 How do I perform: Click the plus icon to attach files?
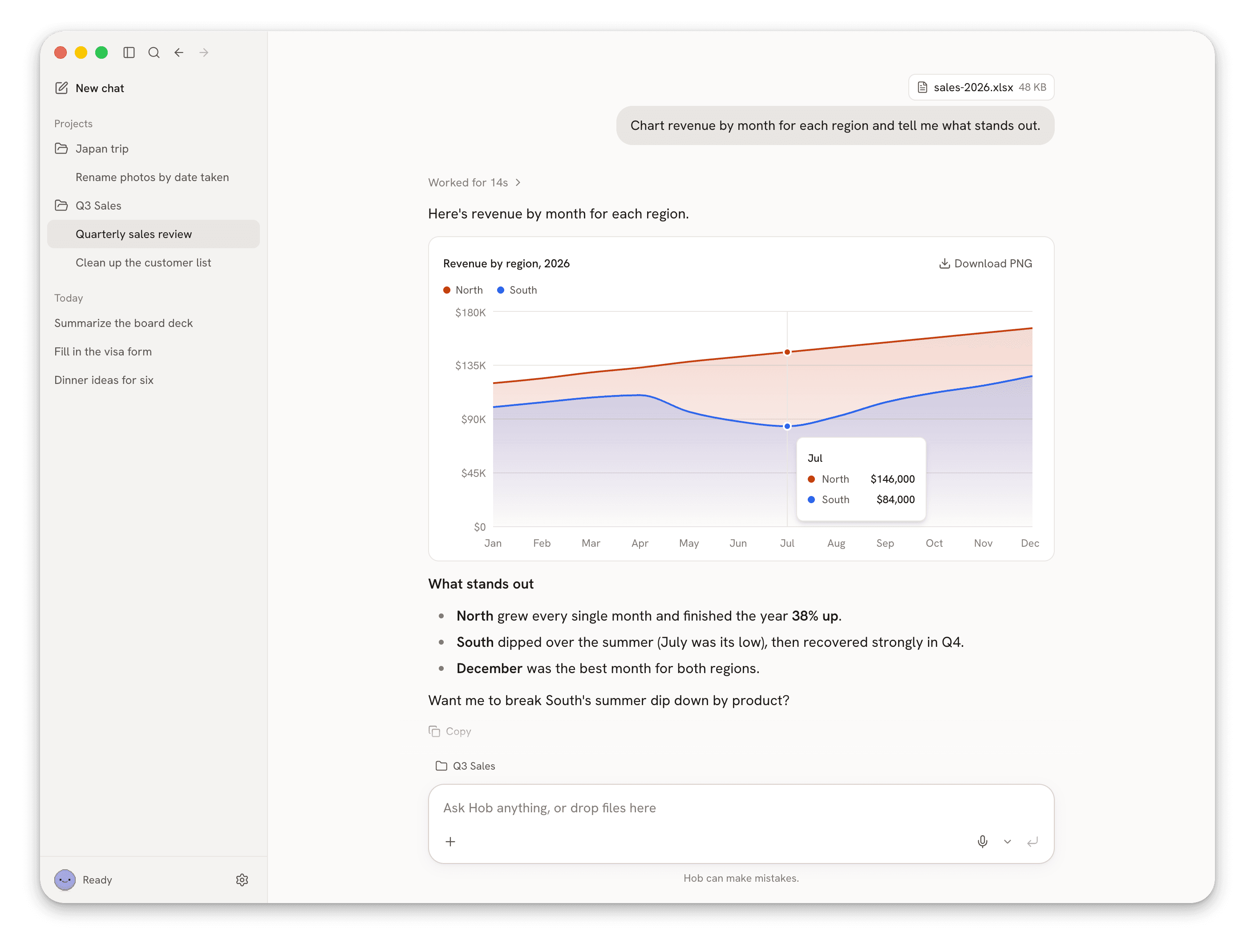[x=450, y=841]
